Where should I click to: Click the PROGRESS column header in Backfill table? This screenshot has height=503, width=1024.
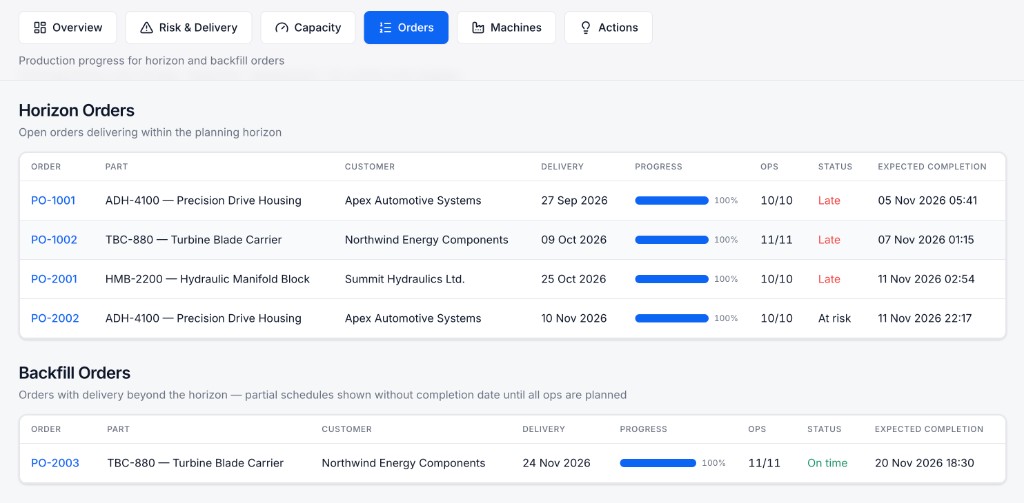pyautogui.click(x=643, y=429)
